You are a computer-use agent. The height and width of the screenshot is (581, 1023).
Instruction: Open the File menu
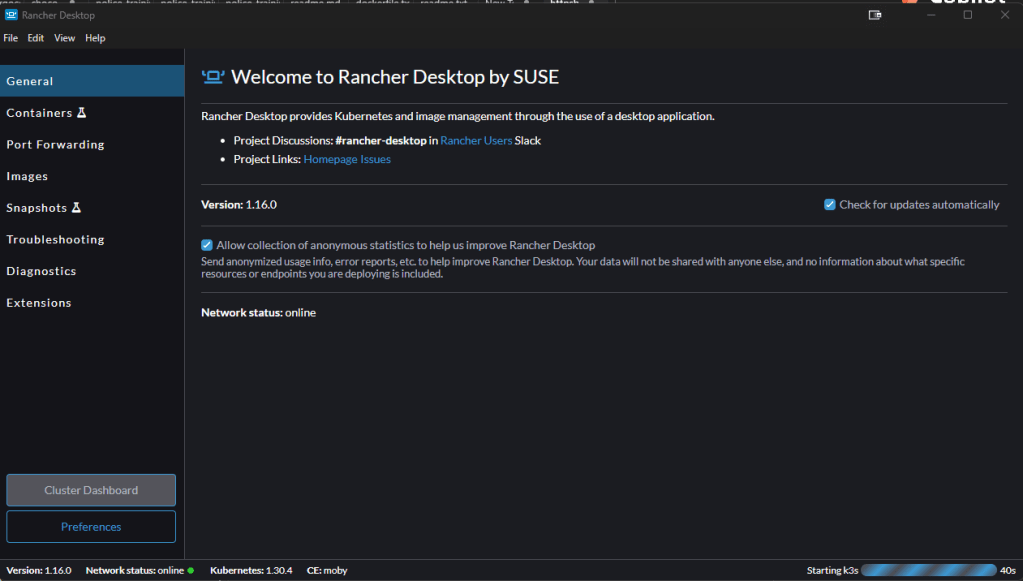click(x=10, y=38)
